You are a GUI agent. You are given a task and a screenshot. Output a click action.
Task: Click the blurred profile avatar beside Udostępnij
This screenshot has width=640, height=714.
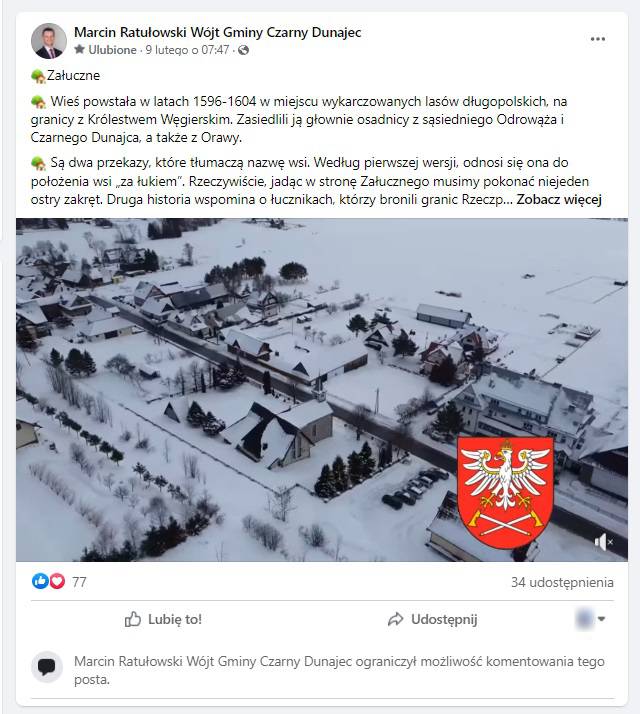(585, 619)
